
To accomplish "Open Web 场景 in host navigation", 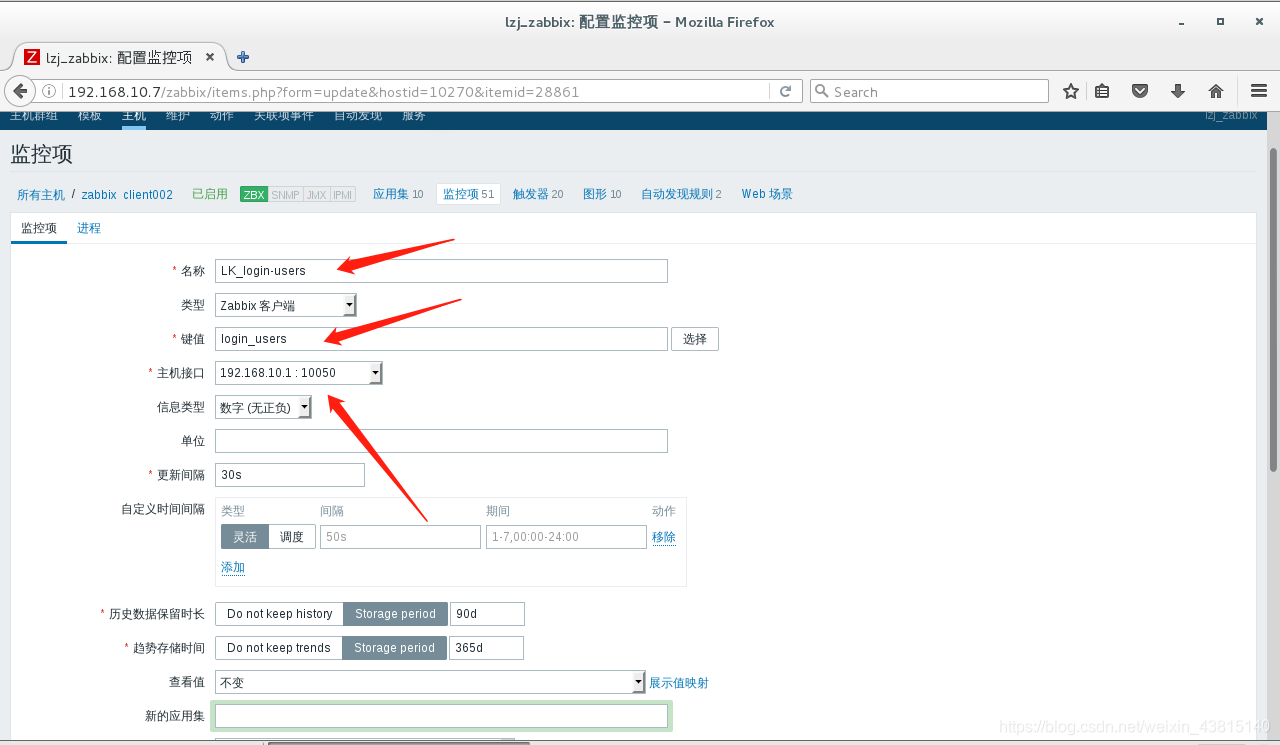I will pyautogui.click(x=767, y=194).
